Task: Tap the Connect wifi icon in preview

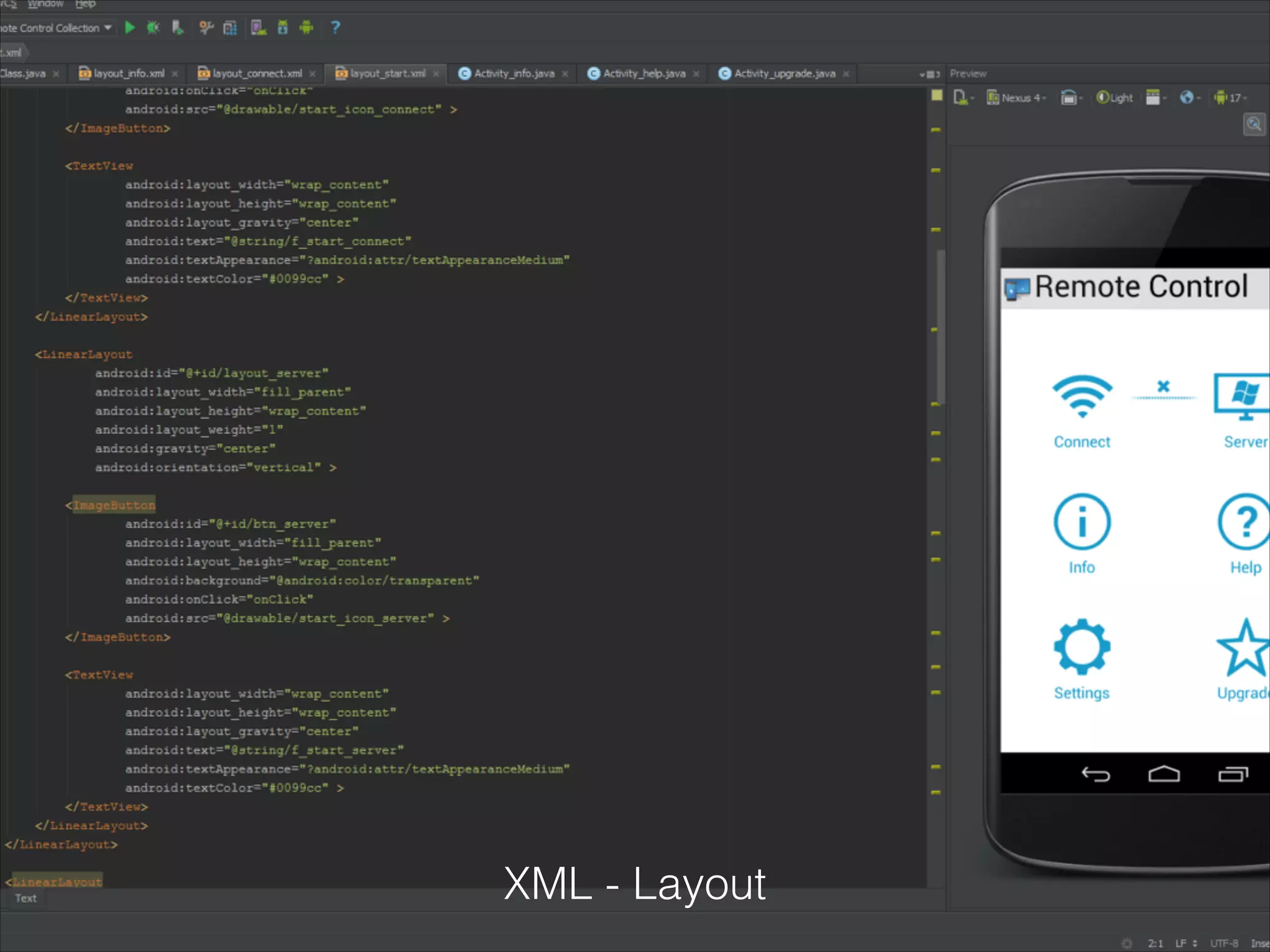Action: click(1082, 397)
